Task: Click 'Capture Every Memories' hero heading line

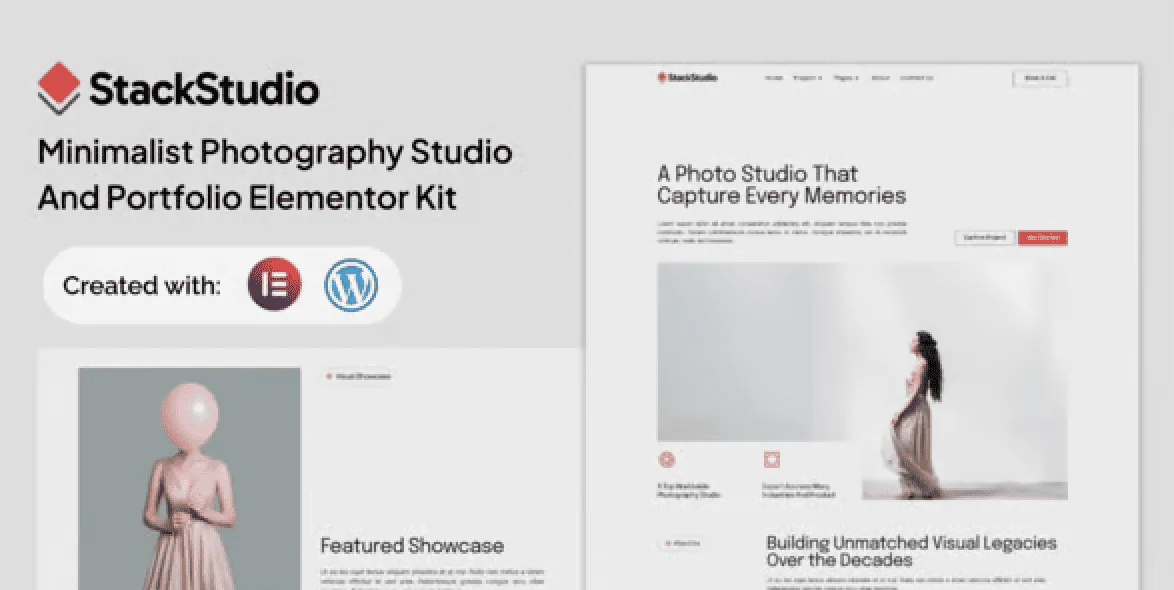Action: 782,196
